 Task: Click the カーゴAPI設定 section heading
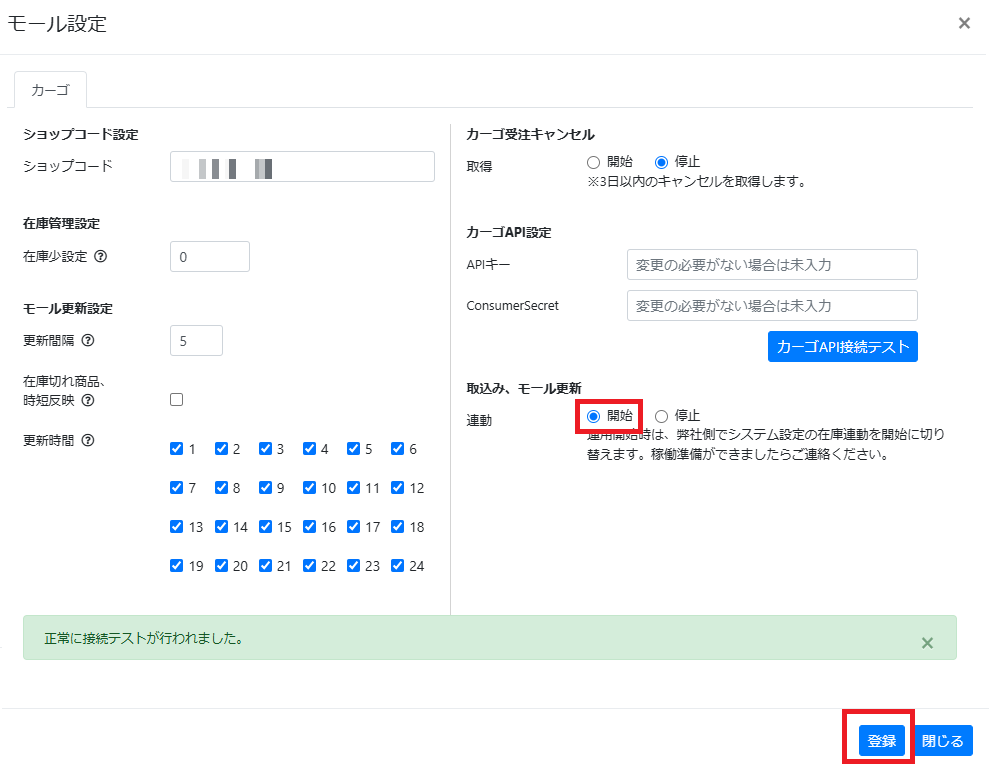pos(508,232)
